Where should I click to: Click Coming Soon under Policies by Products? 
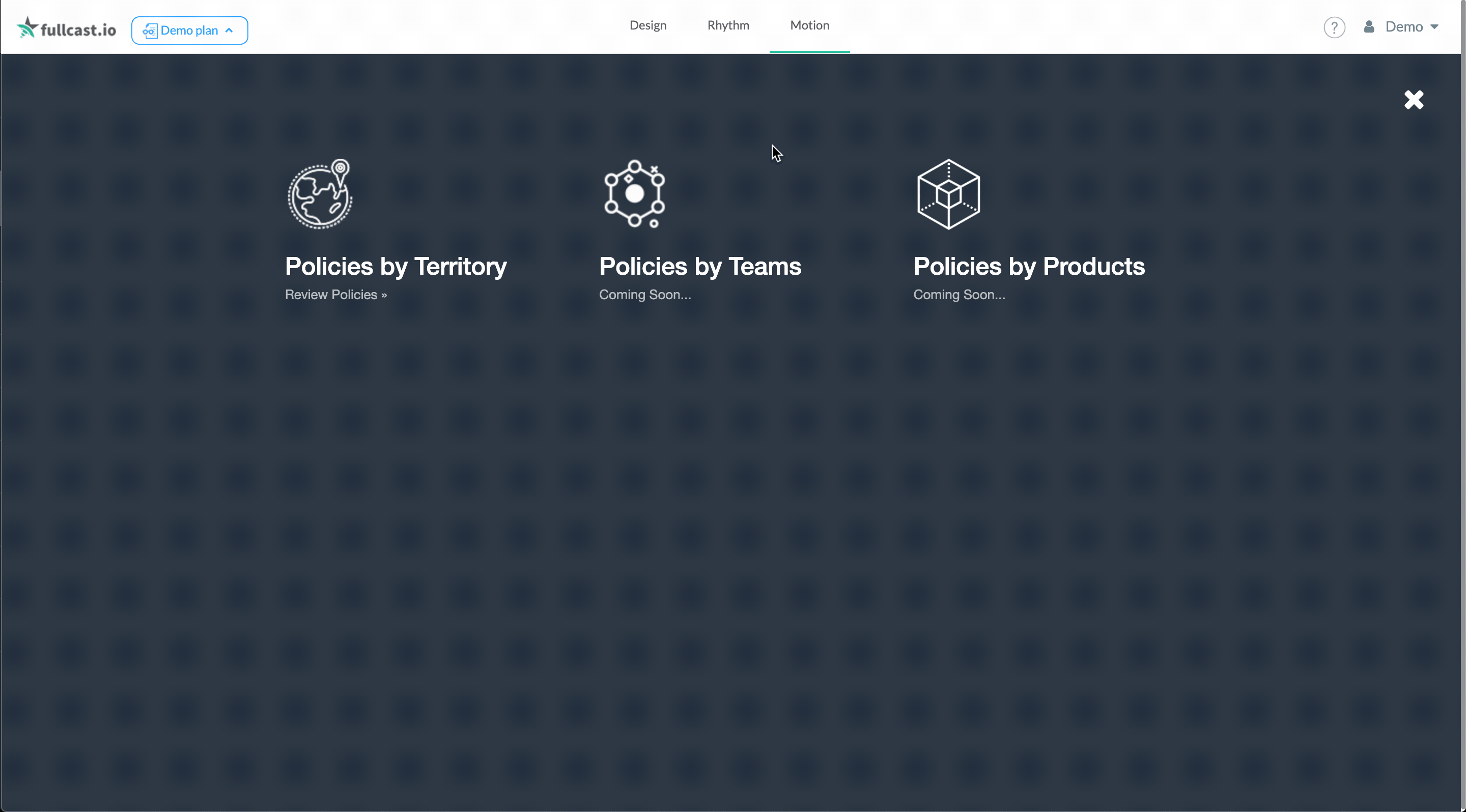tap(959, 295)
